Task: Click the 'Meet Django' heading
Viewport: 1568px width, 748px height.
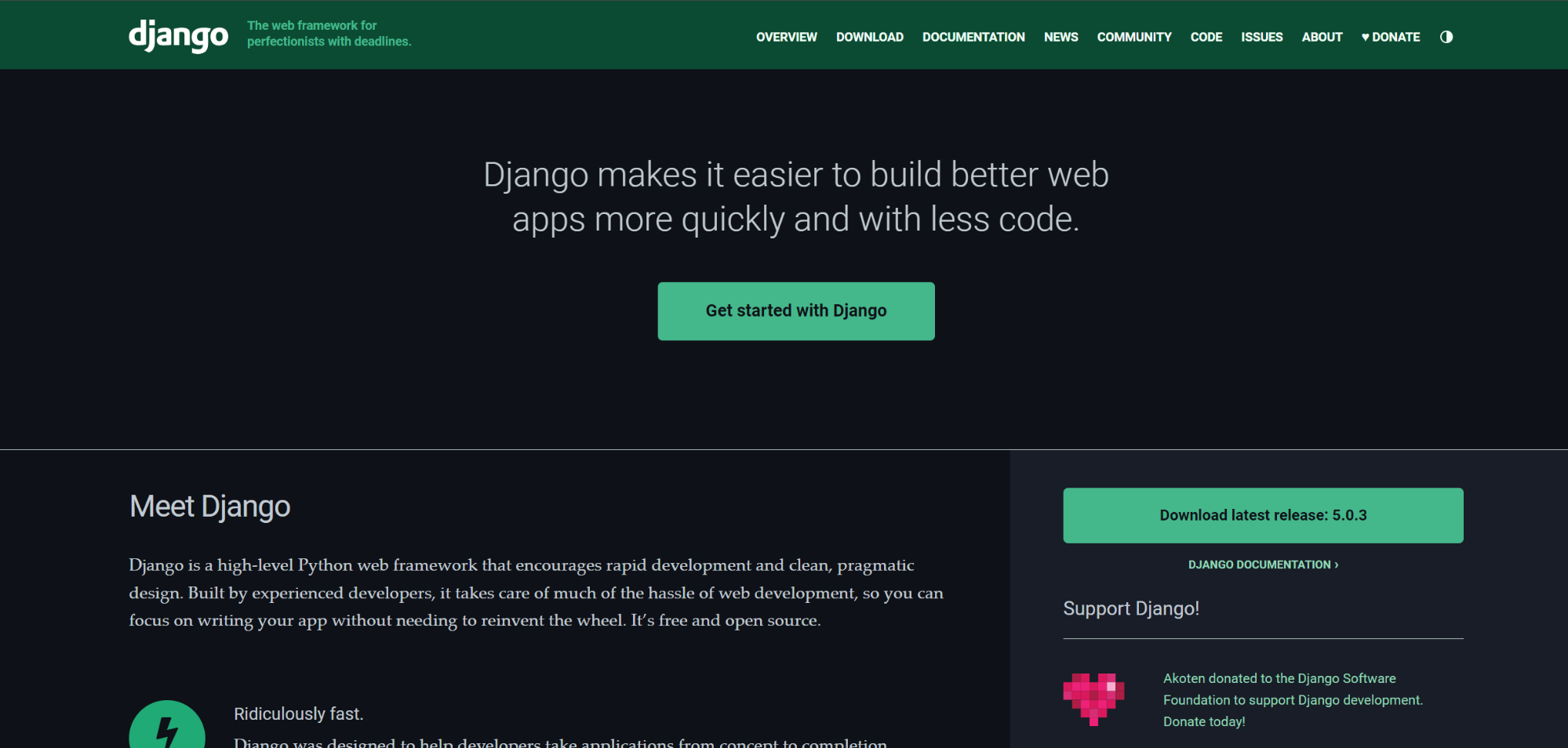Action: pyautogui.click(x=209, y=507)
